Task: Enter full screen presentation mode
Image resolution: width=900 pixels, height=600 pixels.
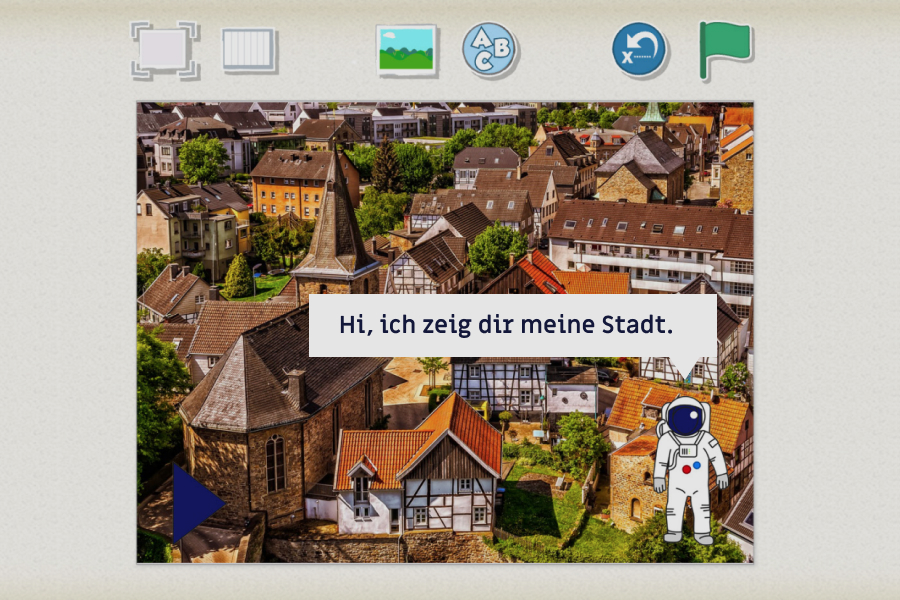Action: (x=164, y=49)
